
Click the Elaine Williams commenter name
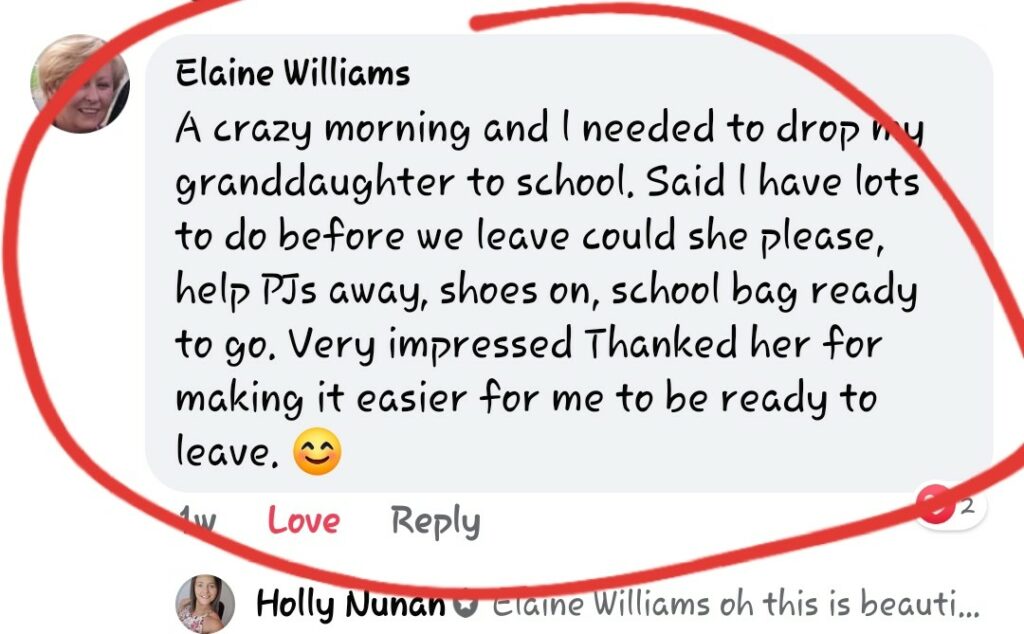[293, 72]
